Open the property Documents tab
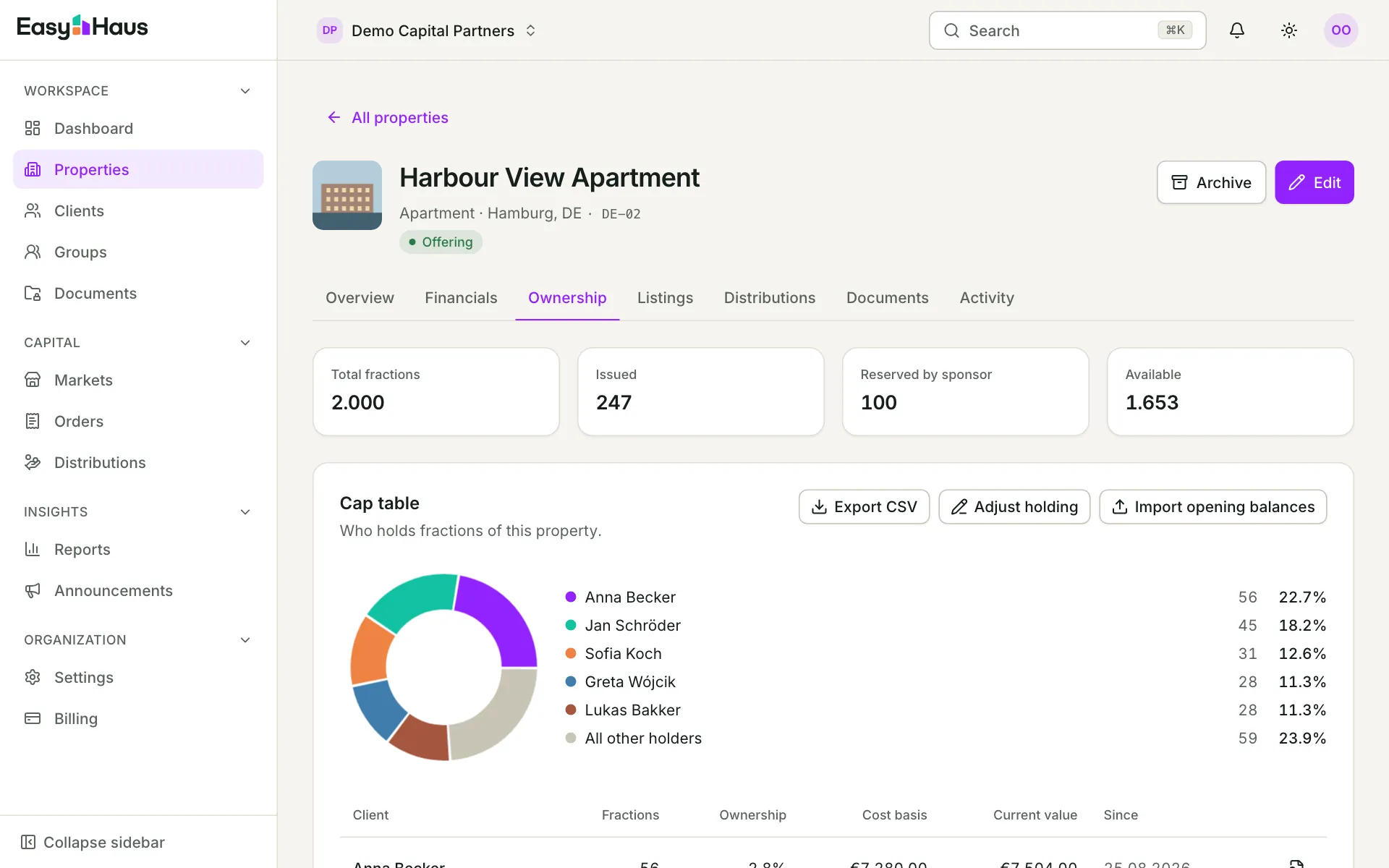 tap(887, 298)
